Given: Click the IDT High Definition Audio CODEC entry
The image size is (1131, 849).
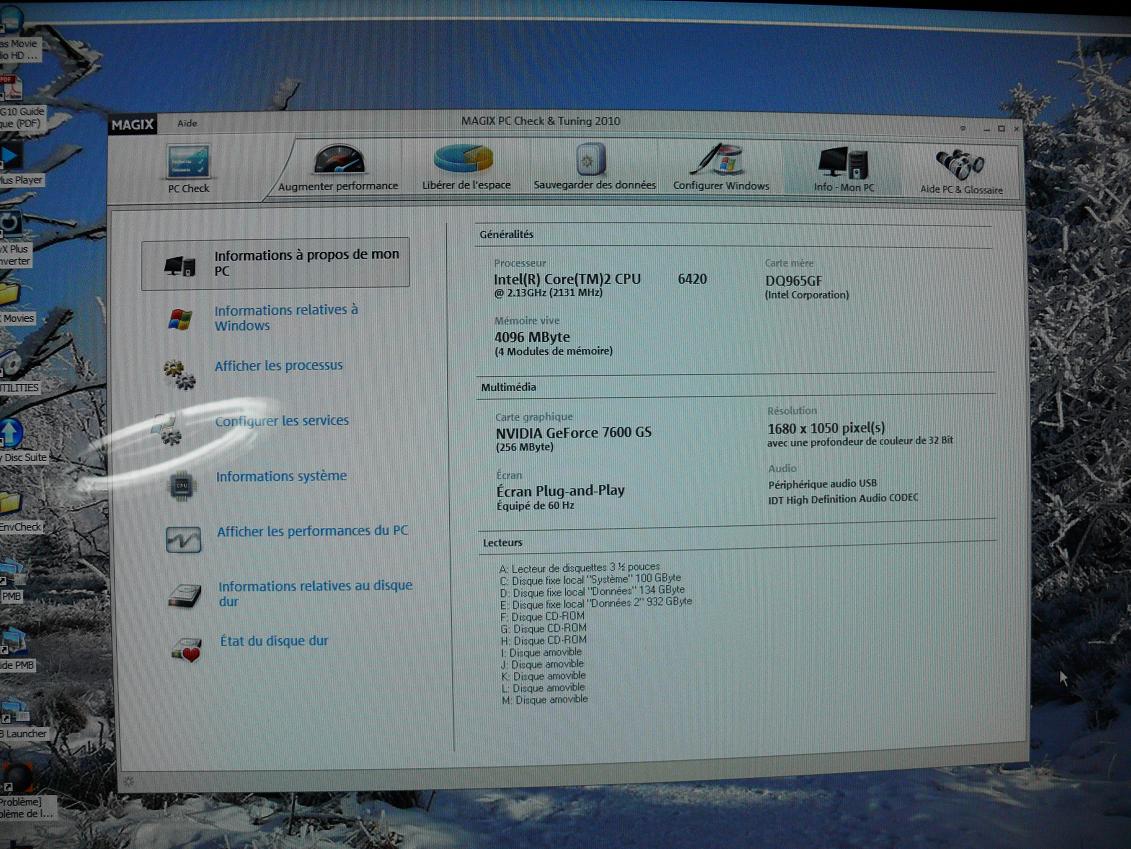Looking at the screenshot, I should click(843, 498).
